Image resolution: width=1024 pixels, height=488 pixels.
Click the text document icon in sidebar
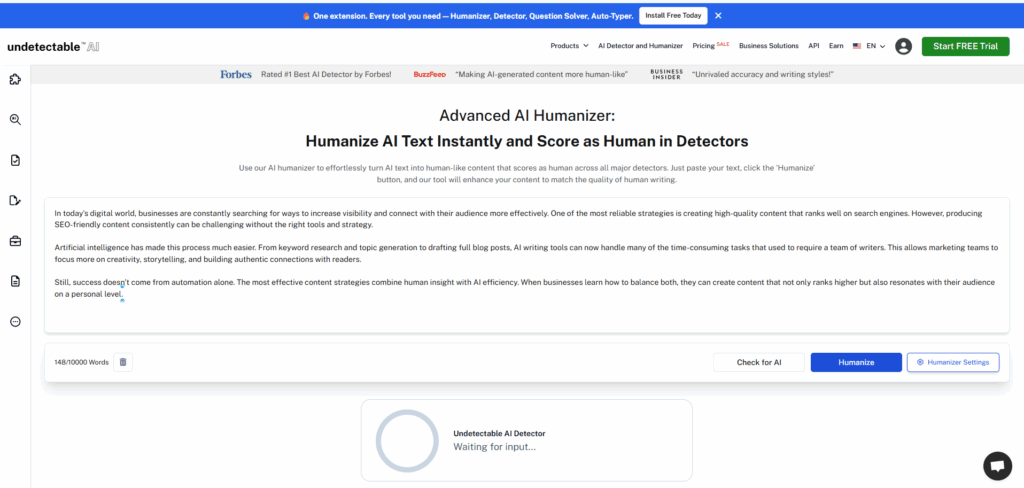click(x=15, y=281)
